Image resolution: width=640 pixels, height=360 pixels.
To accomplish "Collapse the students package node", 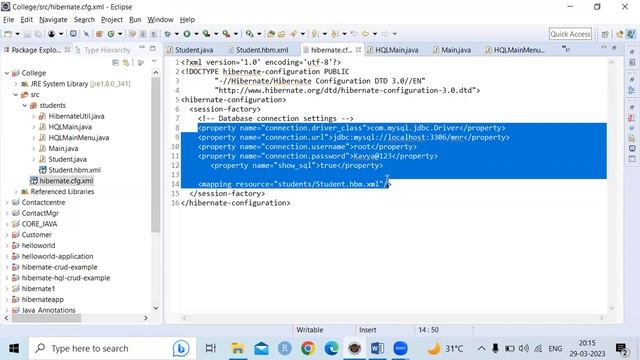I will [25, 105].
